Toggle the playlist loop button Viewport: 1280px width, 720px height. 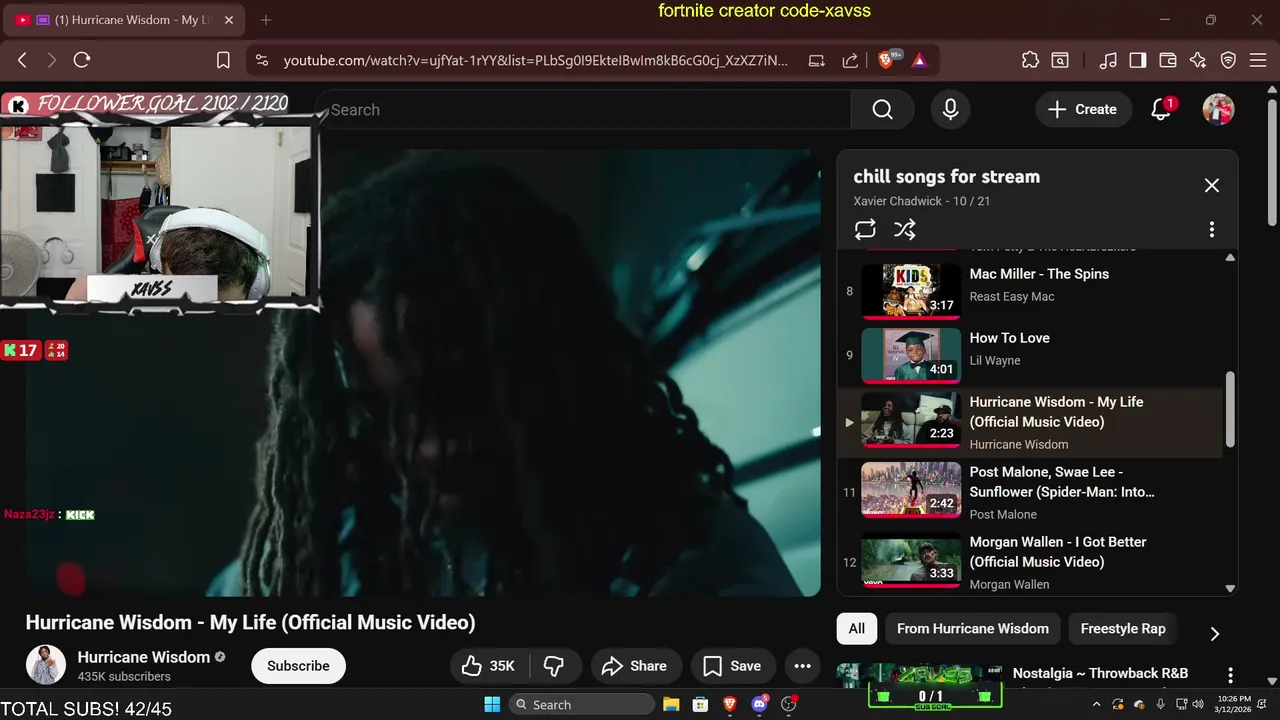(x=865, y=229)
